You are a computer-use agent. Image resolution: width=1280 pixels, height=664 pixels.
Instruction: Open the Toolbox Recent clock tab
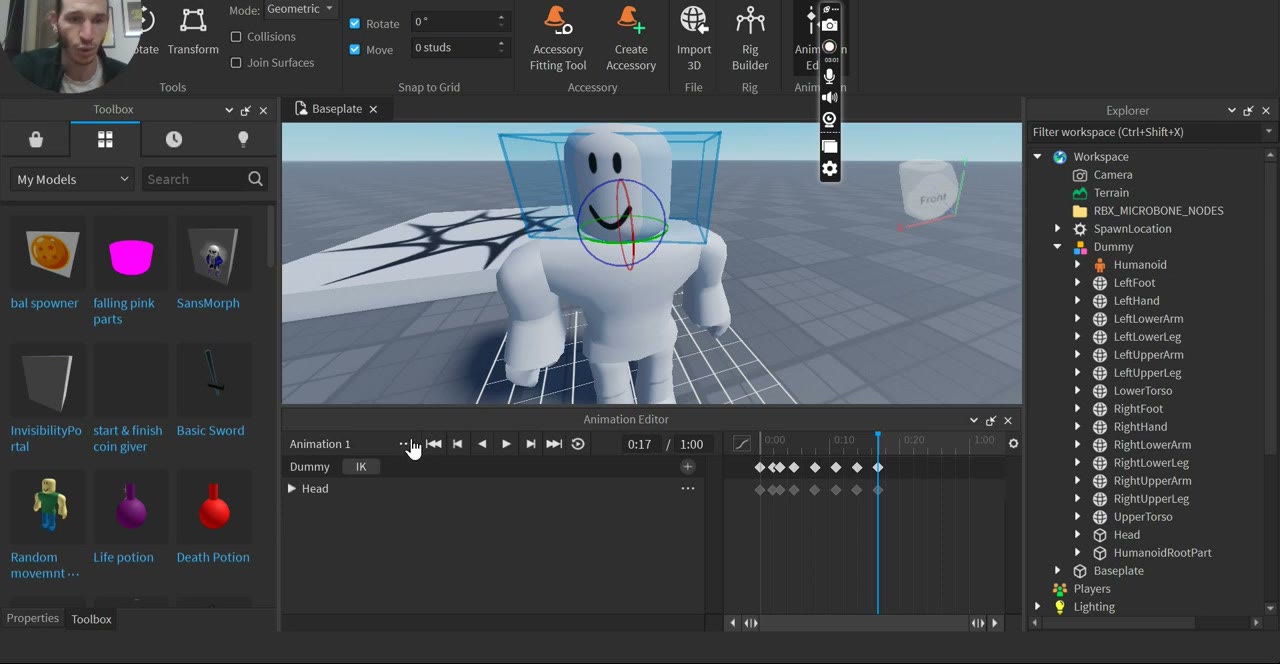click(174, 140)
